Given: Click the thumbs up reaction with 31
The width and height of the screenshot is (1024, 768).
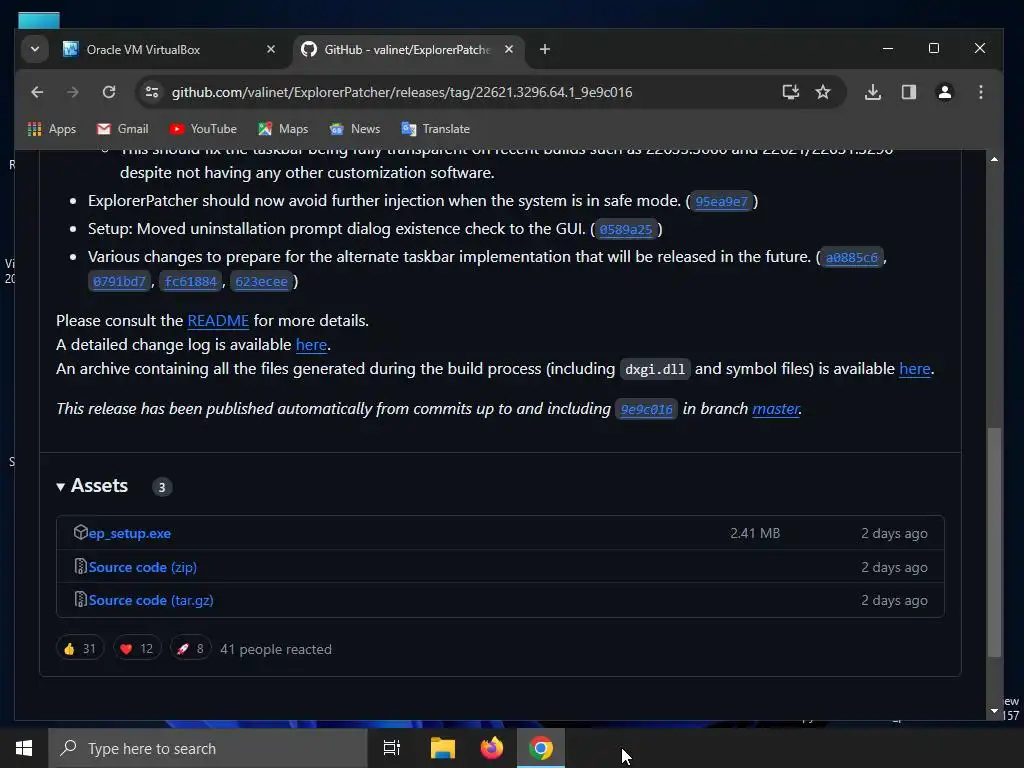Looking at the screenshot, I should click(x=80, y=648).
